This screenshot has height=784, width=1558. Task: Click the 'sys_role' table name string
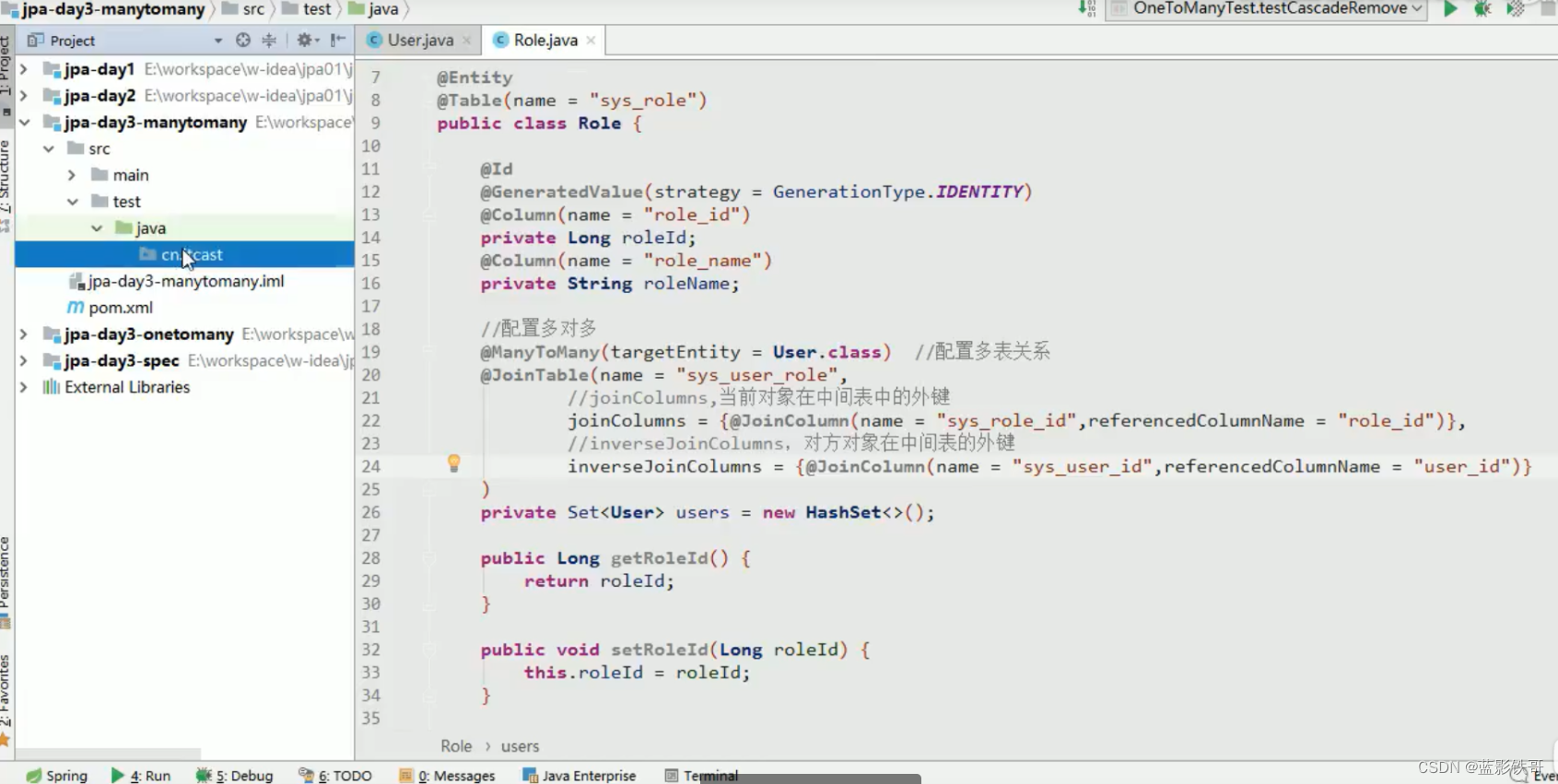point(648,100)
